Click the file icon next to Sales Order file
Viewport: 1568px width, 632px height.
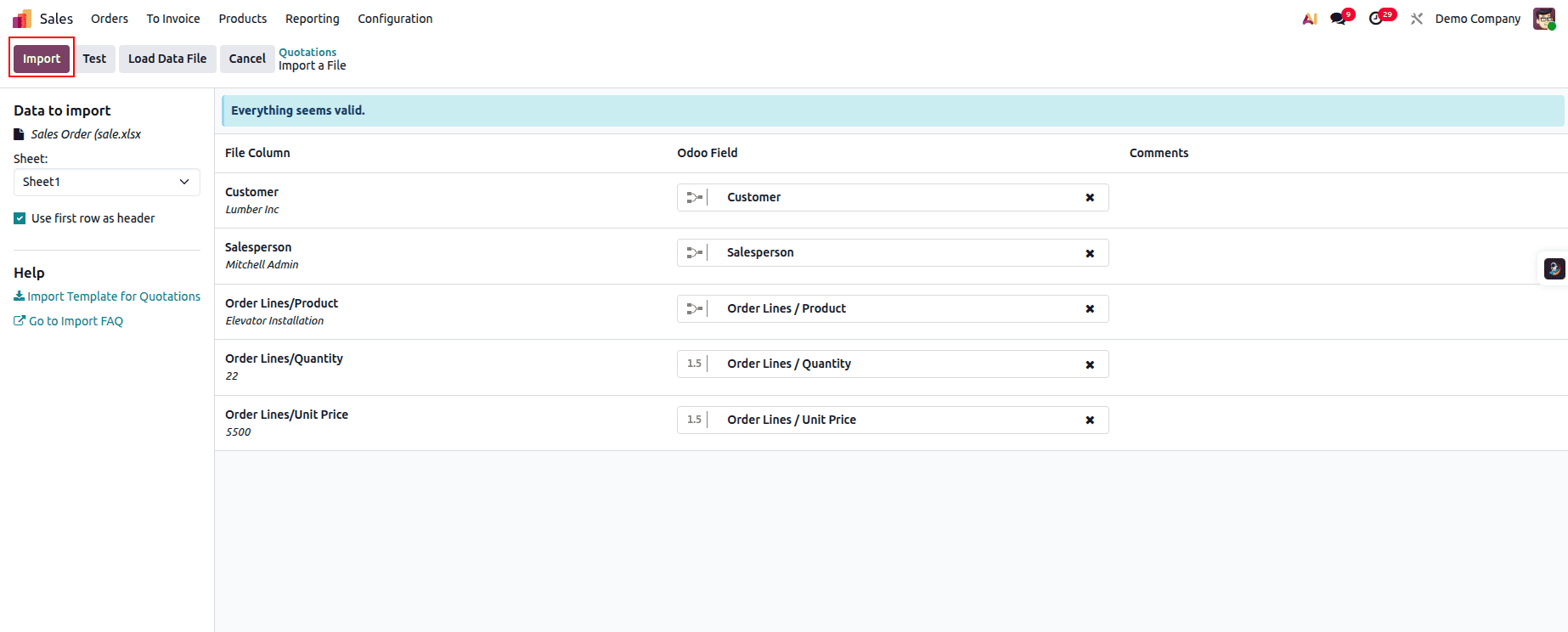[19, 134]
